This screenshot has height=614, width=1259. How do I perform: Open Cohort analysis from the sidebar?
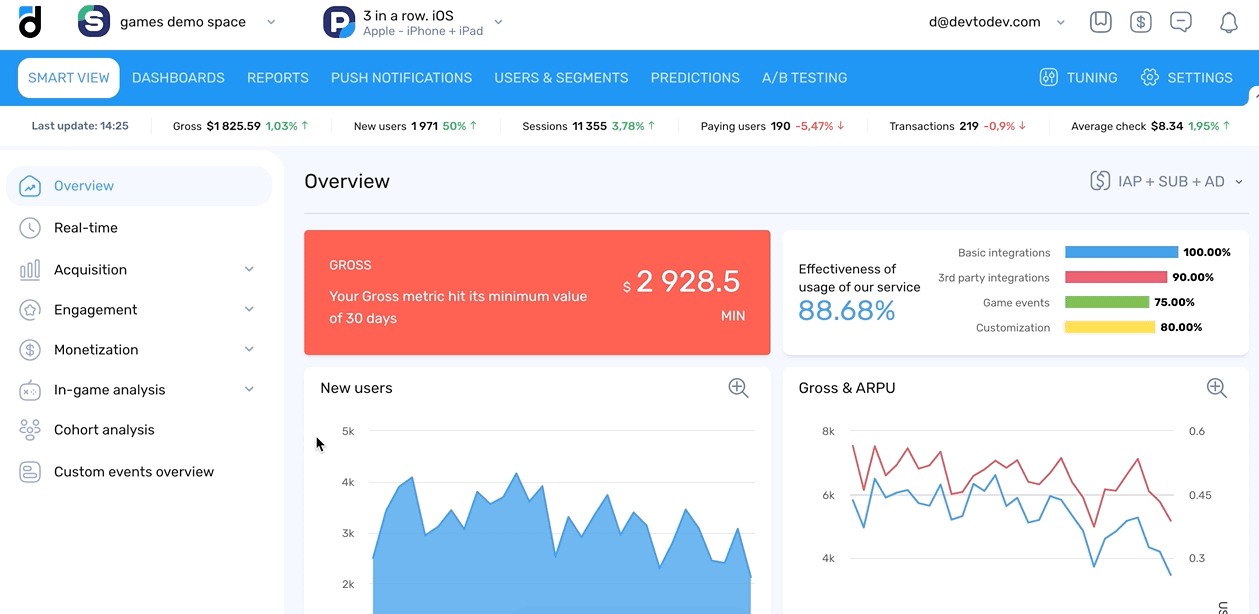point(104,429)
